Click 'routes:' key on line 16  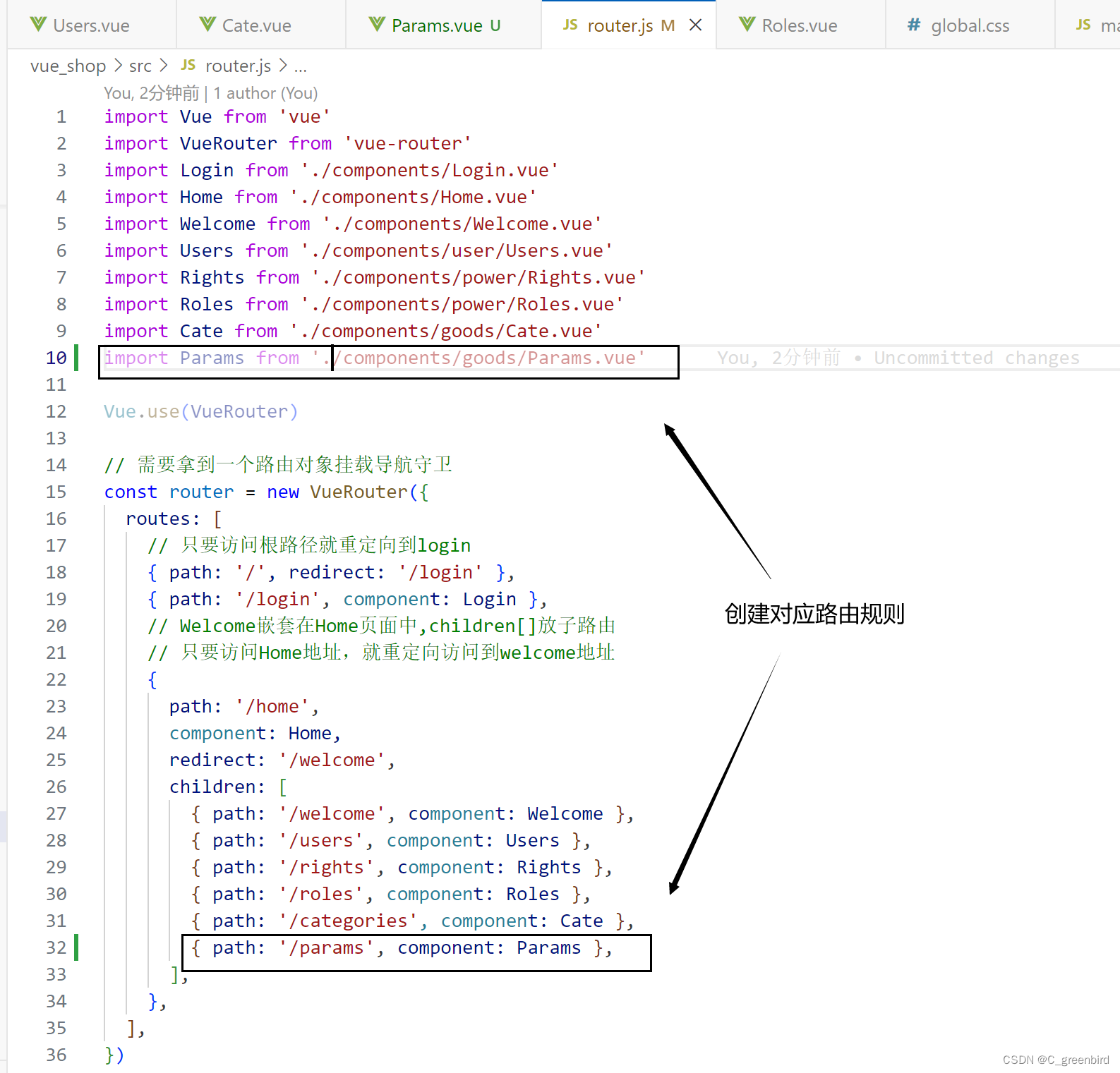click(163, 519)
